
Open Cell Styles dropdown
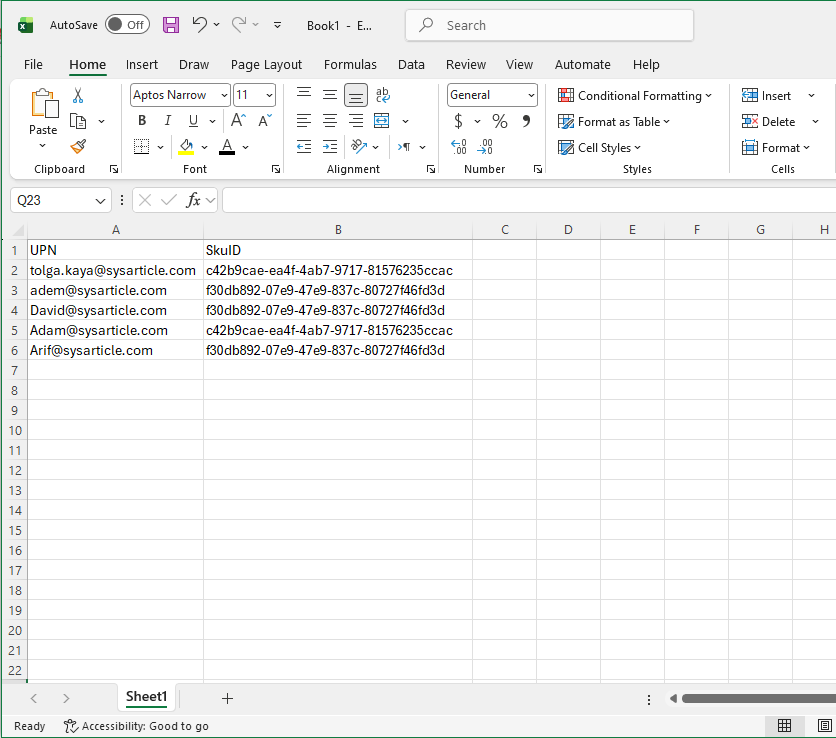tap(599, 147)
